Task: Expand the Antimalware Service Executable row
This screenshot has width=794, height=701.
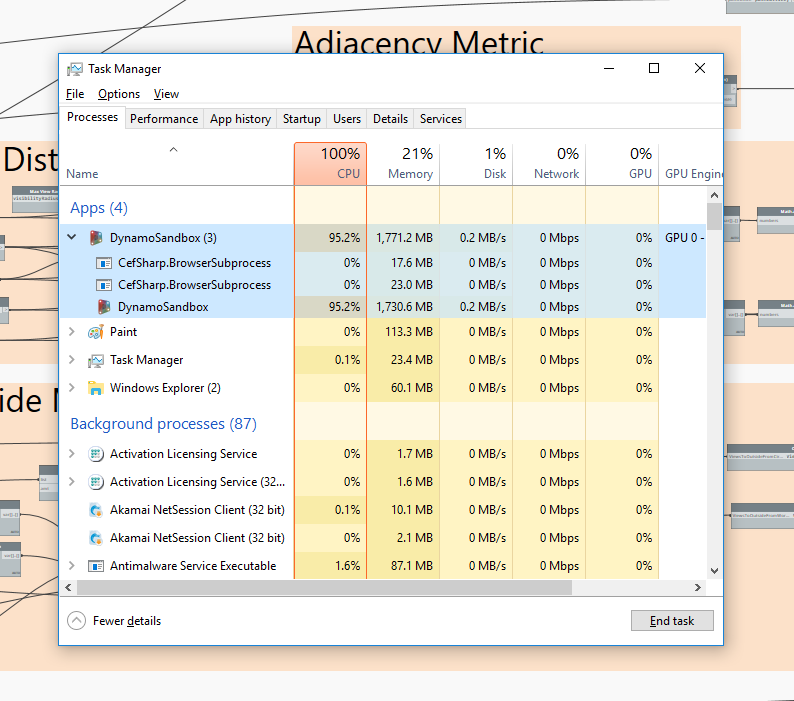Action: [x=72, y=566]
